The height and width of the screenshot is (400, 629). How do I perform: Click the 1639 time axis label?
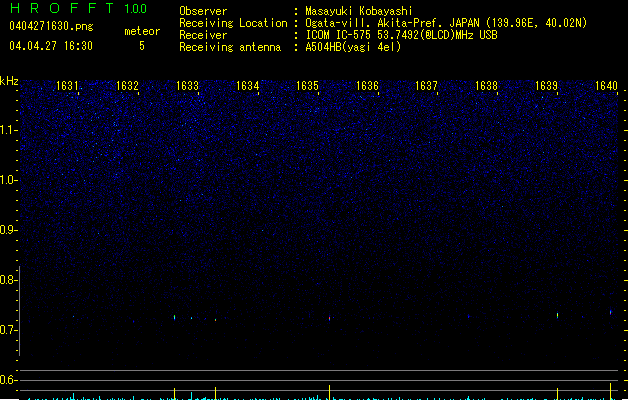click(x=546, y=86)
